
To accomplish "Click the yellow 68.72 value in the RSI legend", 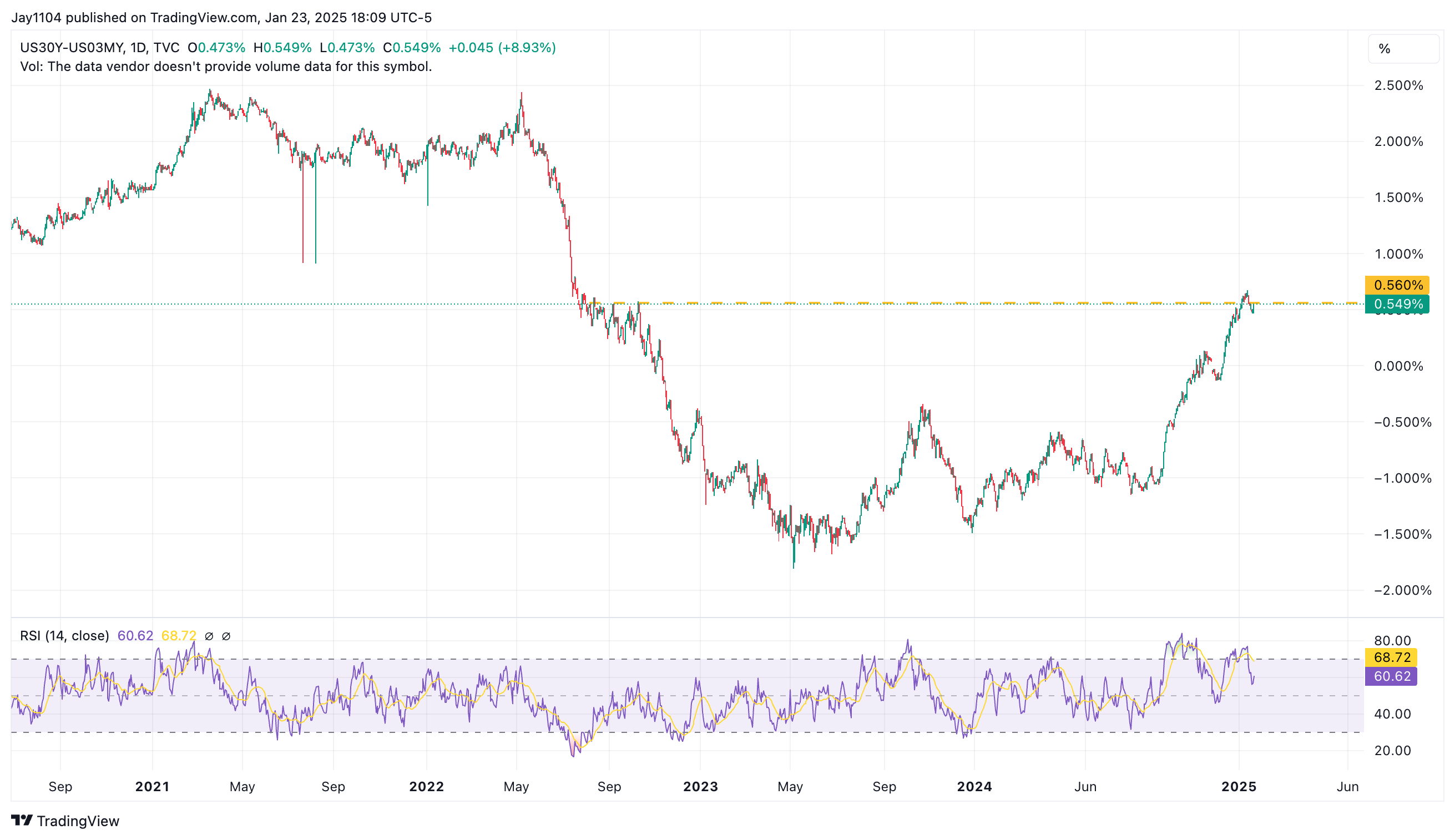I will pos(179,635).
